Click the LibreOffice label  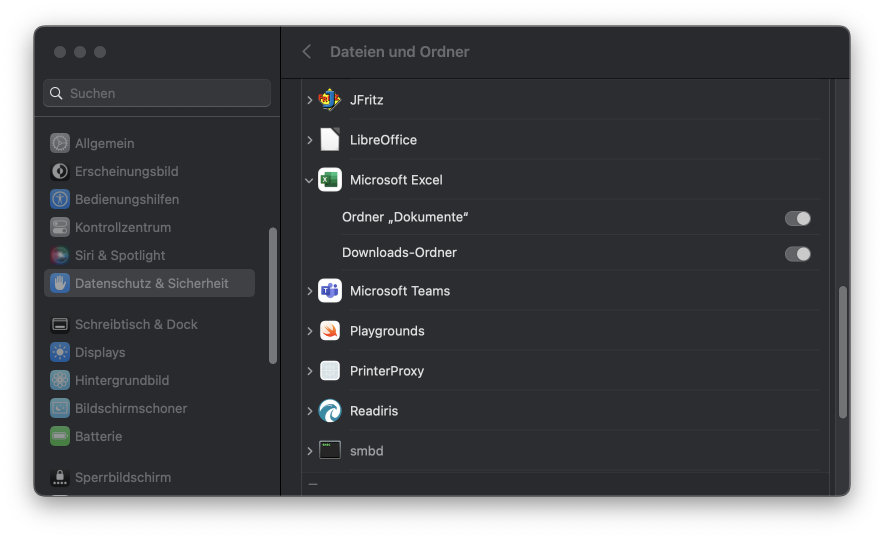(383, 140)
